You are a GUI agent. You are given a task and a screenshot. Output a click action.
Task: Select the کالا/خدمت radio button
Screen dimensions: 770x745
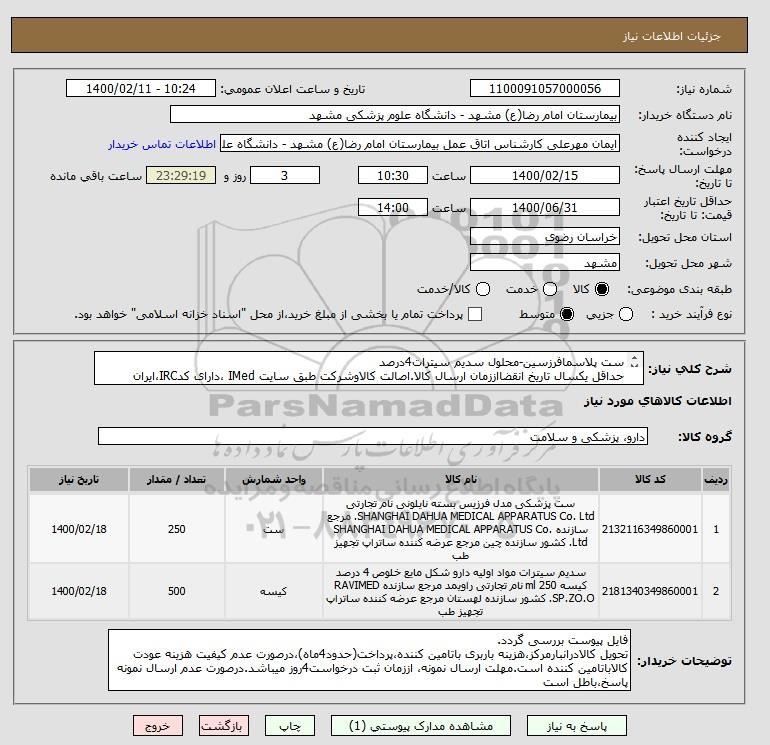[483, 289]
